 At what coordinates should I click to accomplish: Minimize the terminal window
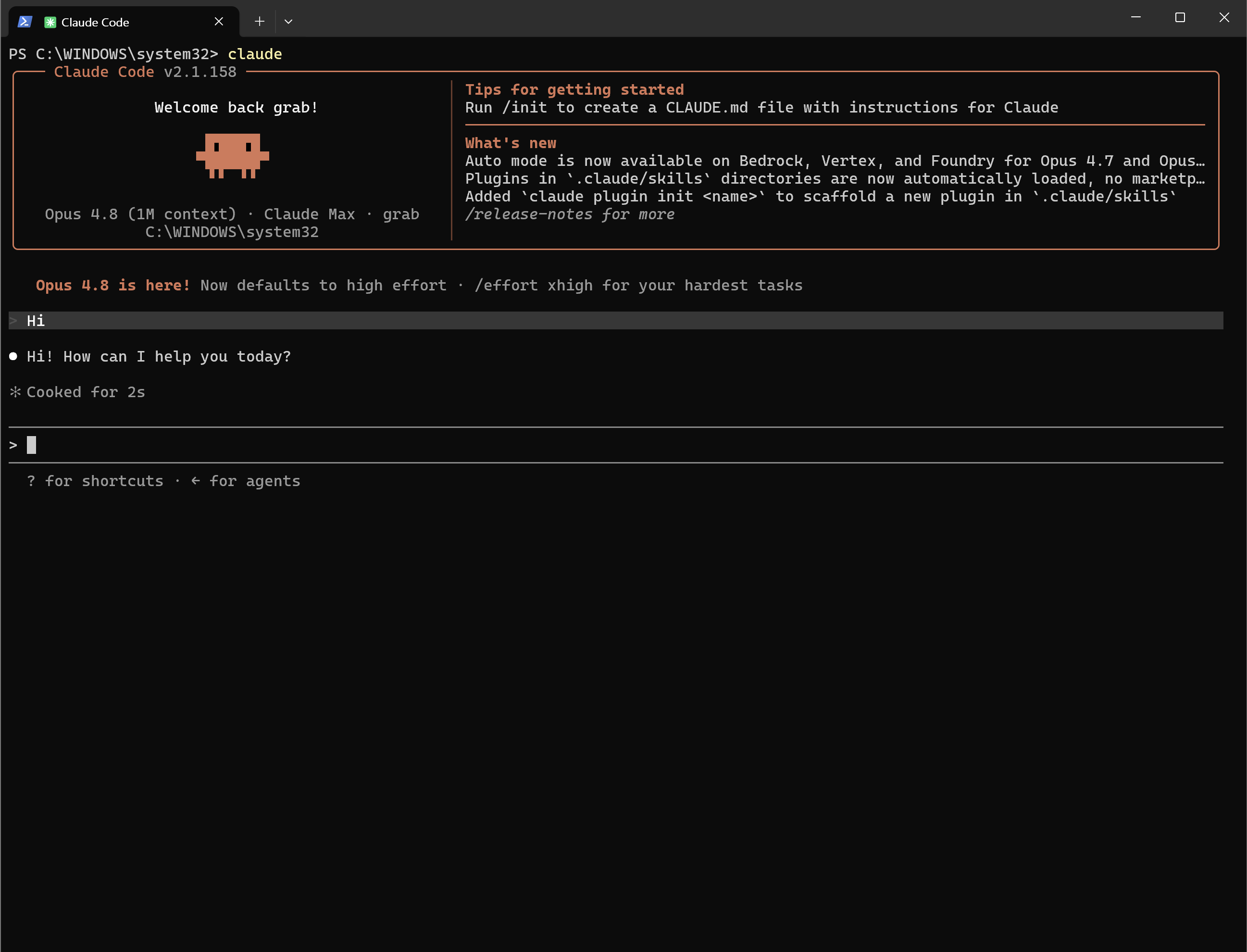click(x=1135, y=18)
